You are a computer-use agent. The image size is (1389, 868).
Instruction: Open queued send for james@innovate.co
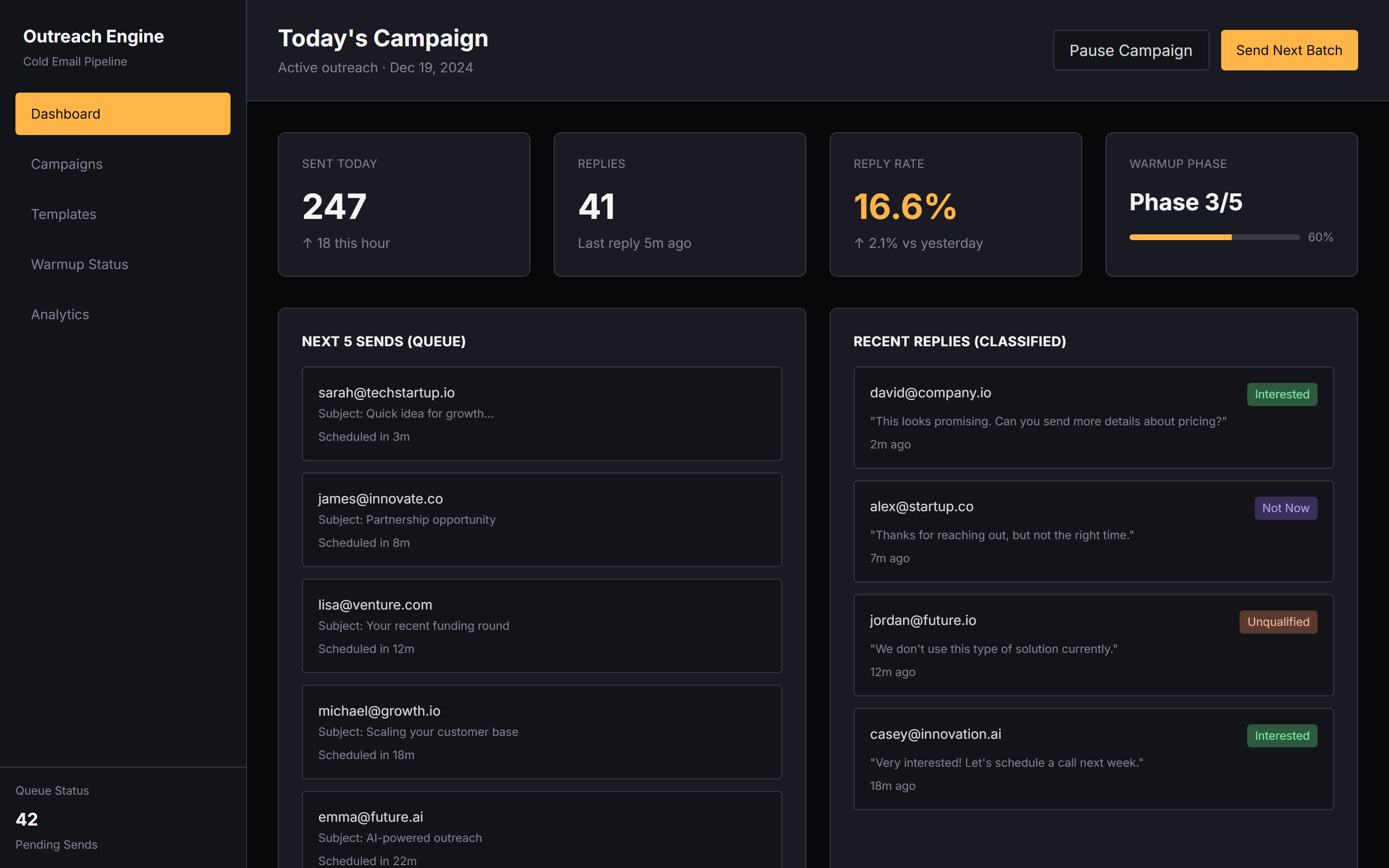542,520
